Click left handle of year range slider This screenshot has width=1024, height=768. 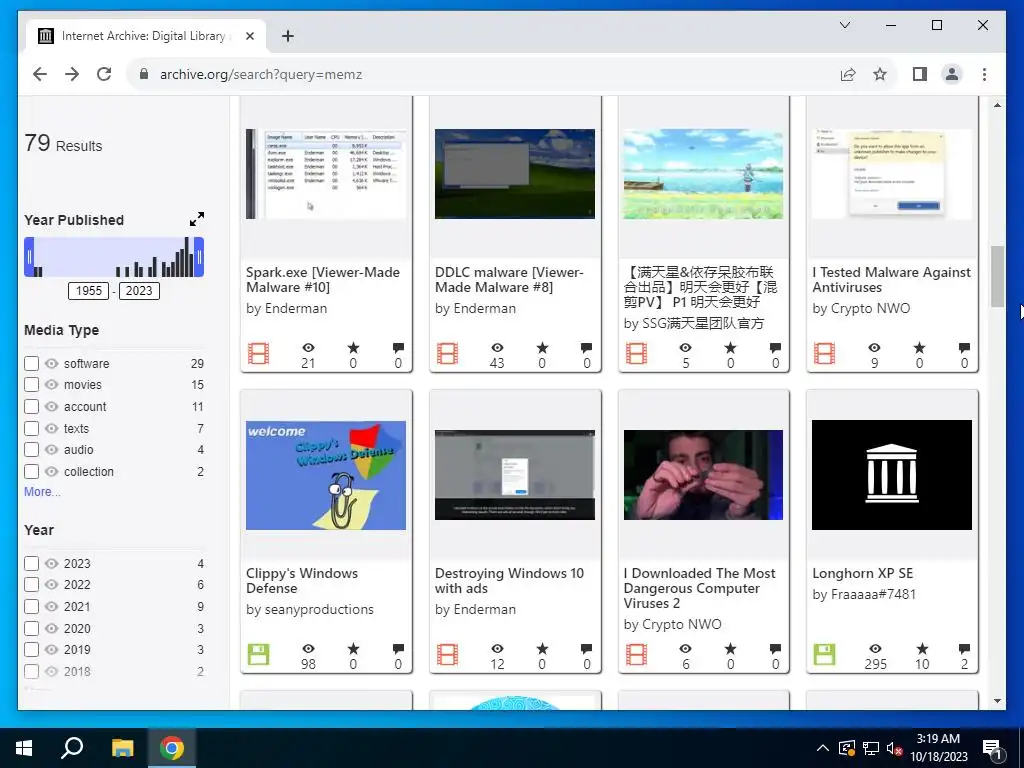[29, 257]
